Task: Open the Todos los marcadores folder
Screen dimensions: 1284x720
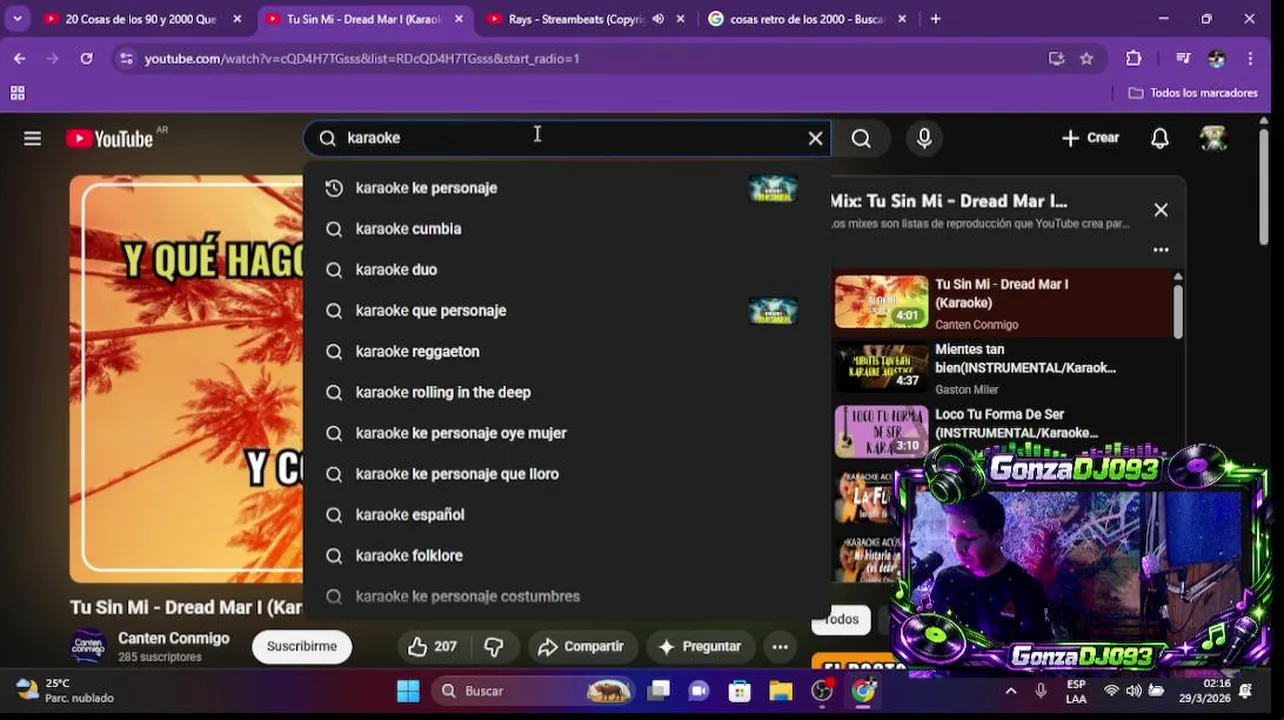Action: tap(1193, 93)
